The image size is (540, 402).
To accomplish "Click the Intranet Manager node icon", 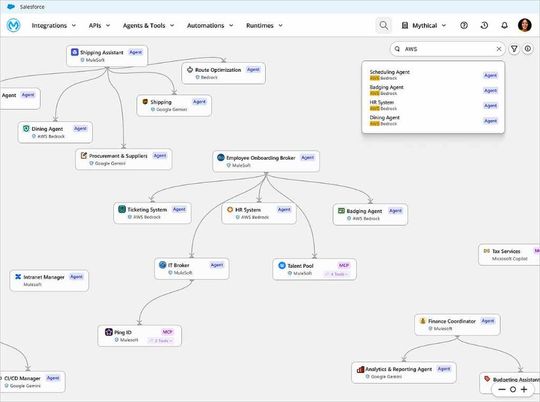I will 18,277.
